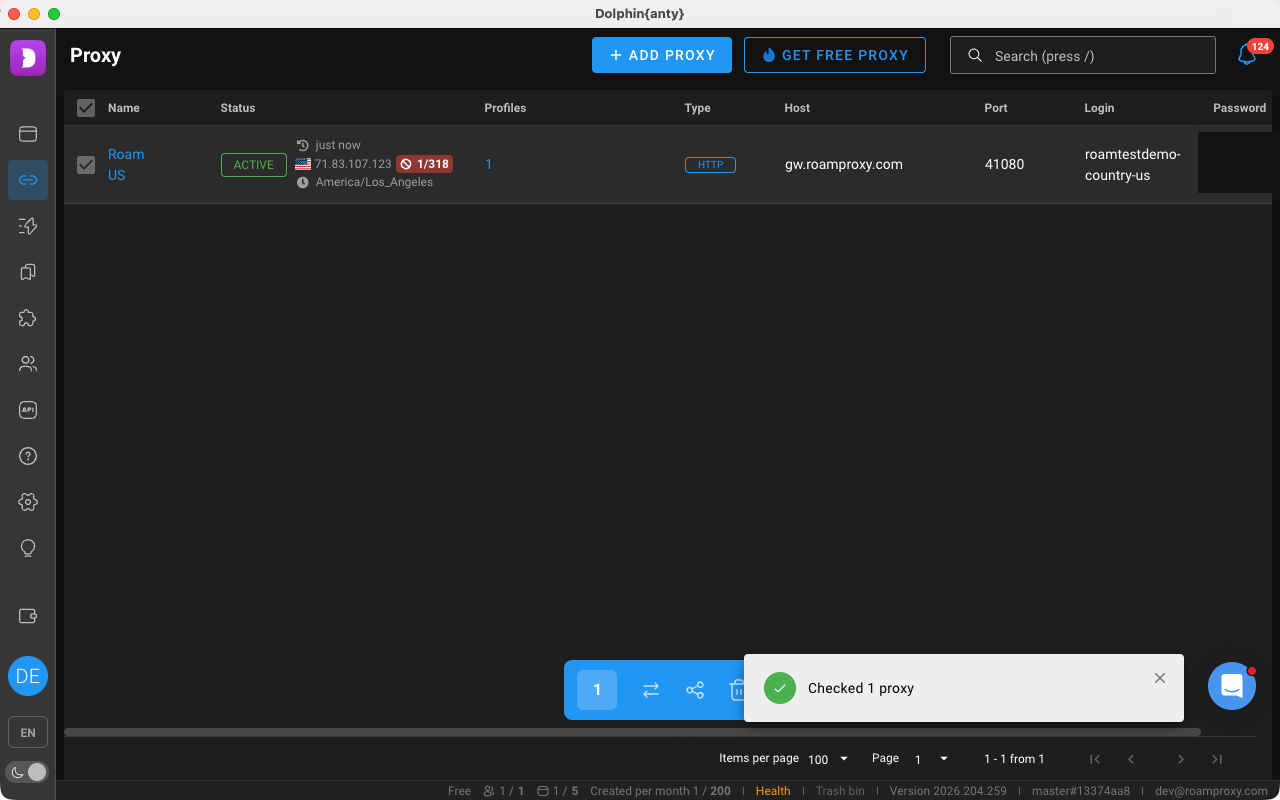
Task: Click the login roamtestdemo-country-us cell
Action: pyautogui.click(x=1133, y=165)
